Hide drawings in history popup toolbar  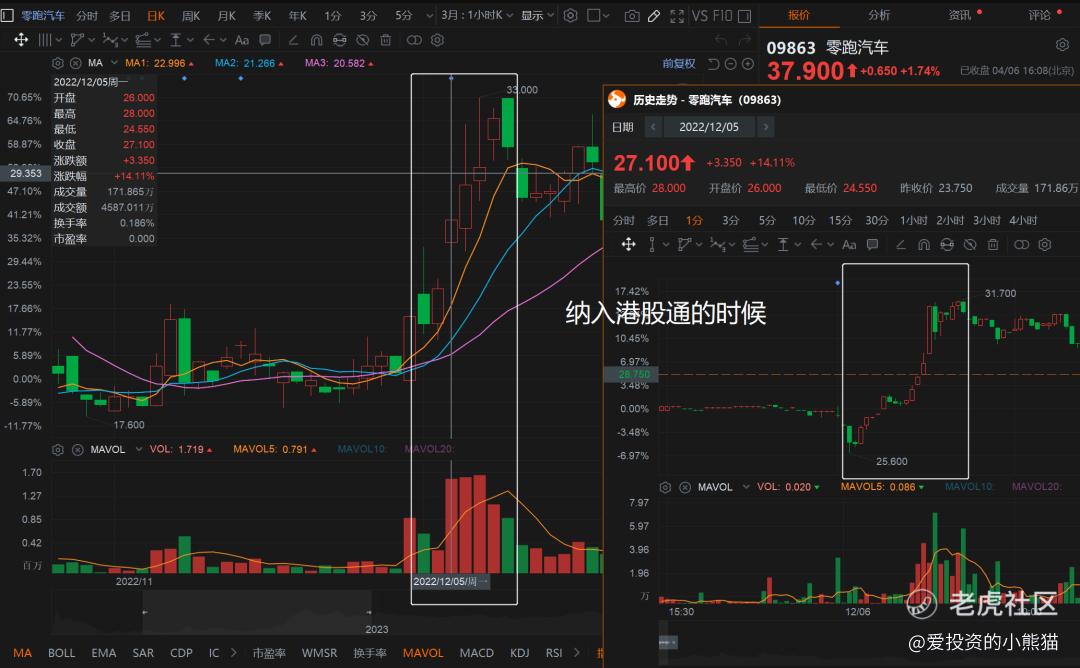tap(970, 244)
